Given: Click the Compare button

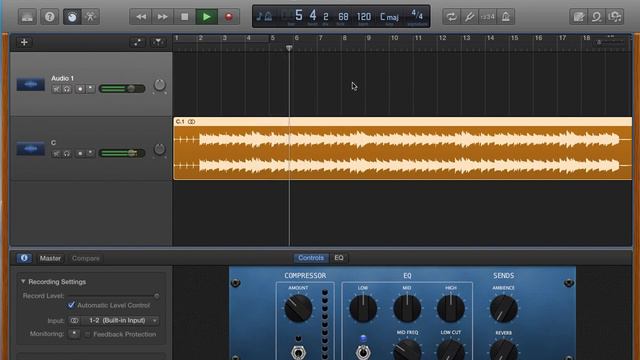Looking at the screenshot, I should click(86, 258).
